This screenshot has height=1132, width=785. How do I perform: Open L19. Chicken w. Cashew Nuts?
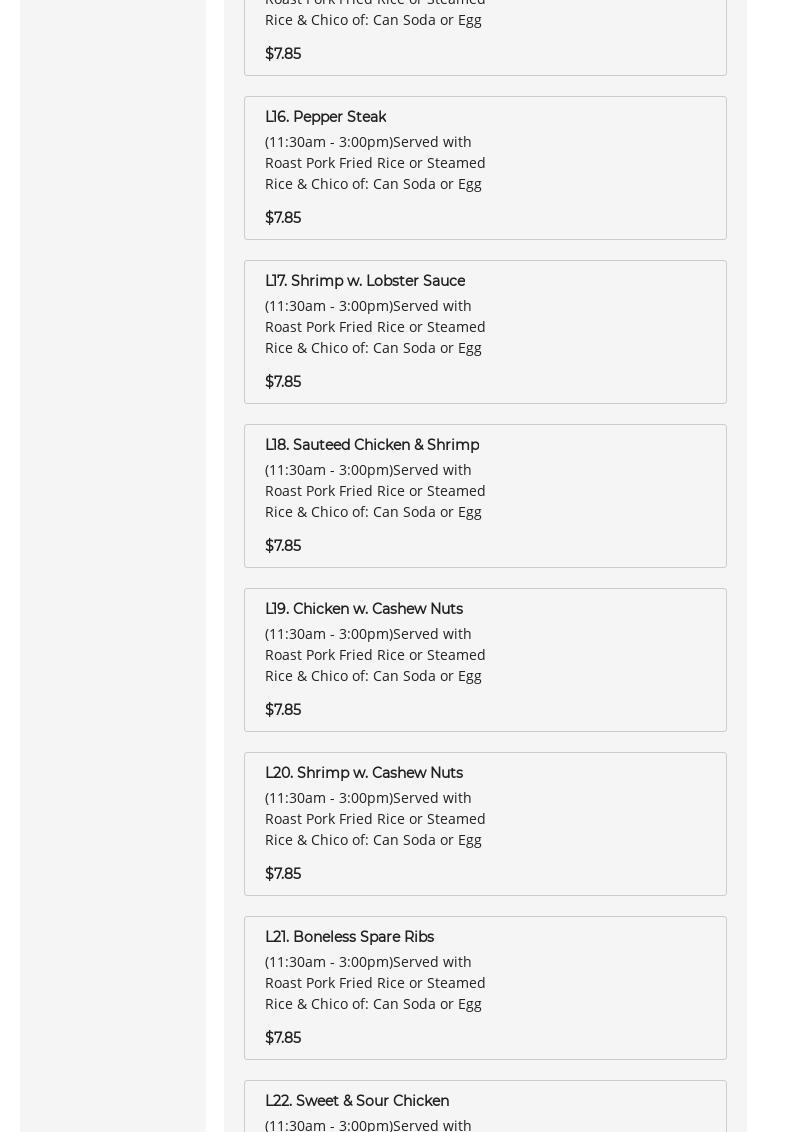point(363,609)
